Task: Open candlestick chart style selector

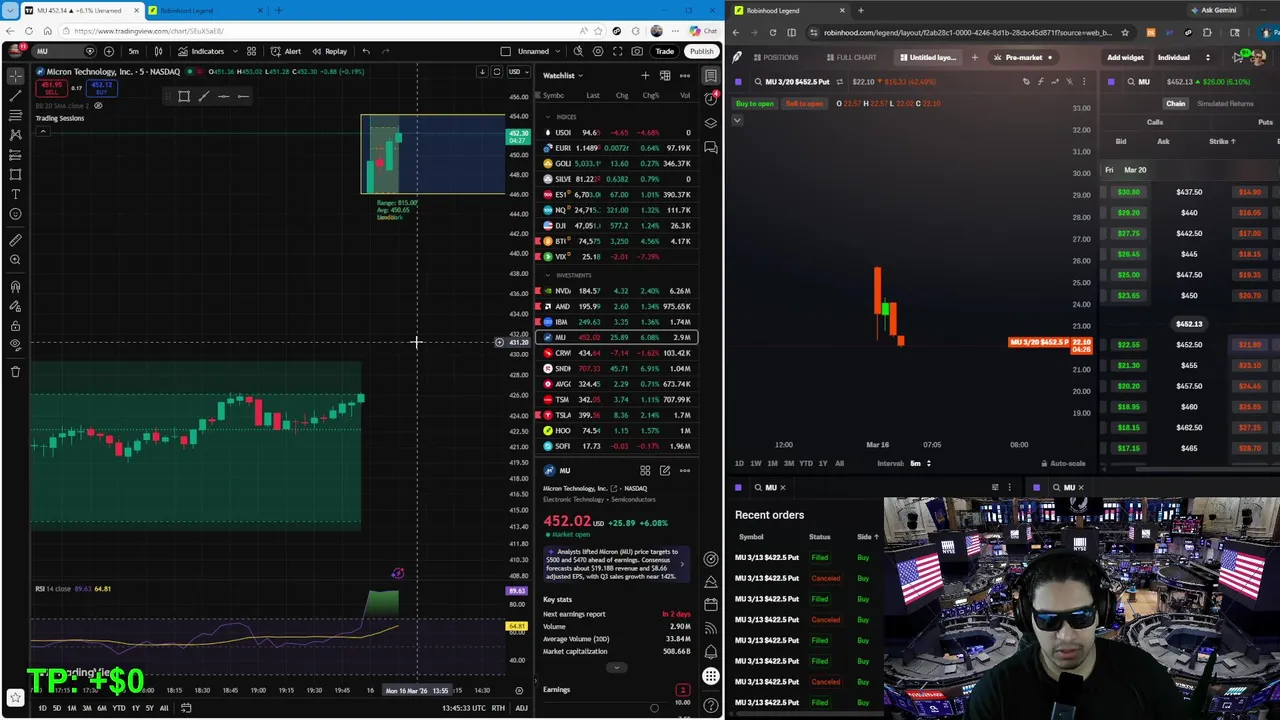Action: tap(158, 51)
